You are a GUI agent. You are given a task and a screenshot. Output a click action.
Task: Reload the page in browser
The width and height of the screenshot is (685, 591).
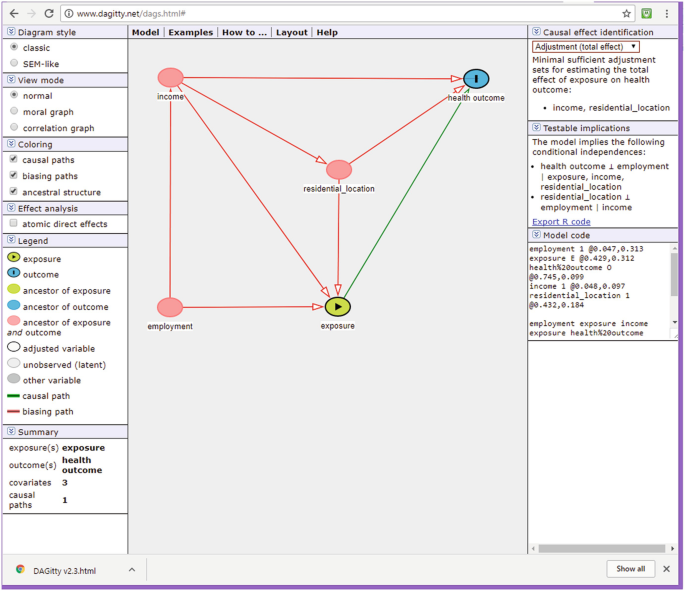pos(50,14)
